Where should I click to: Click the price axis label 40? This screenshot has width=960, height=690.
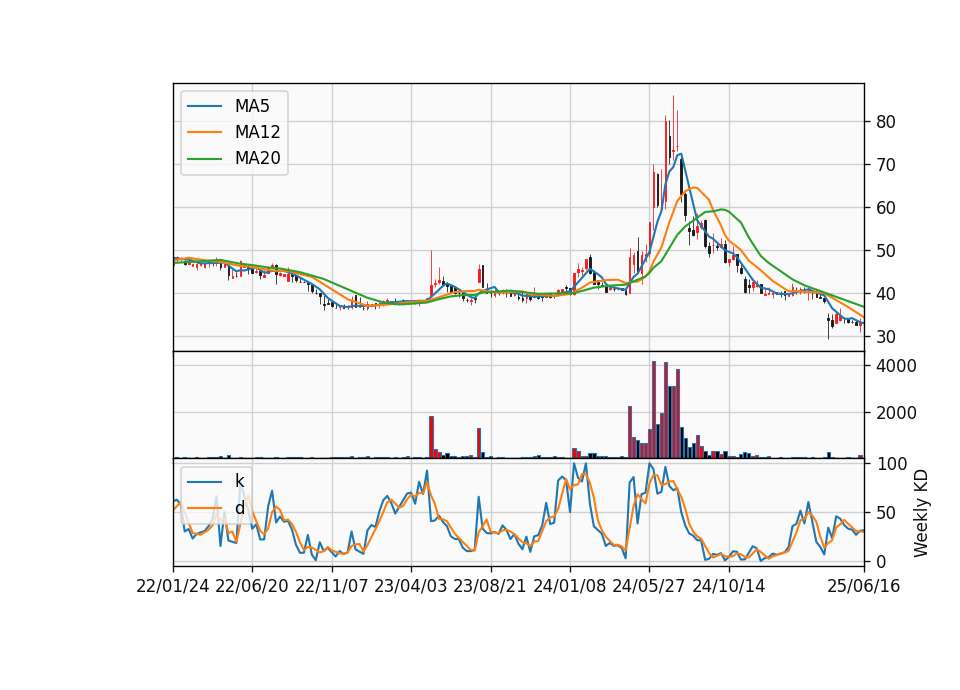point(885,294)
